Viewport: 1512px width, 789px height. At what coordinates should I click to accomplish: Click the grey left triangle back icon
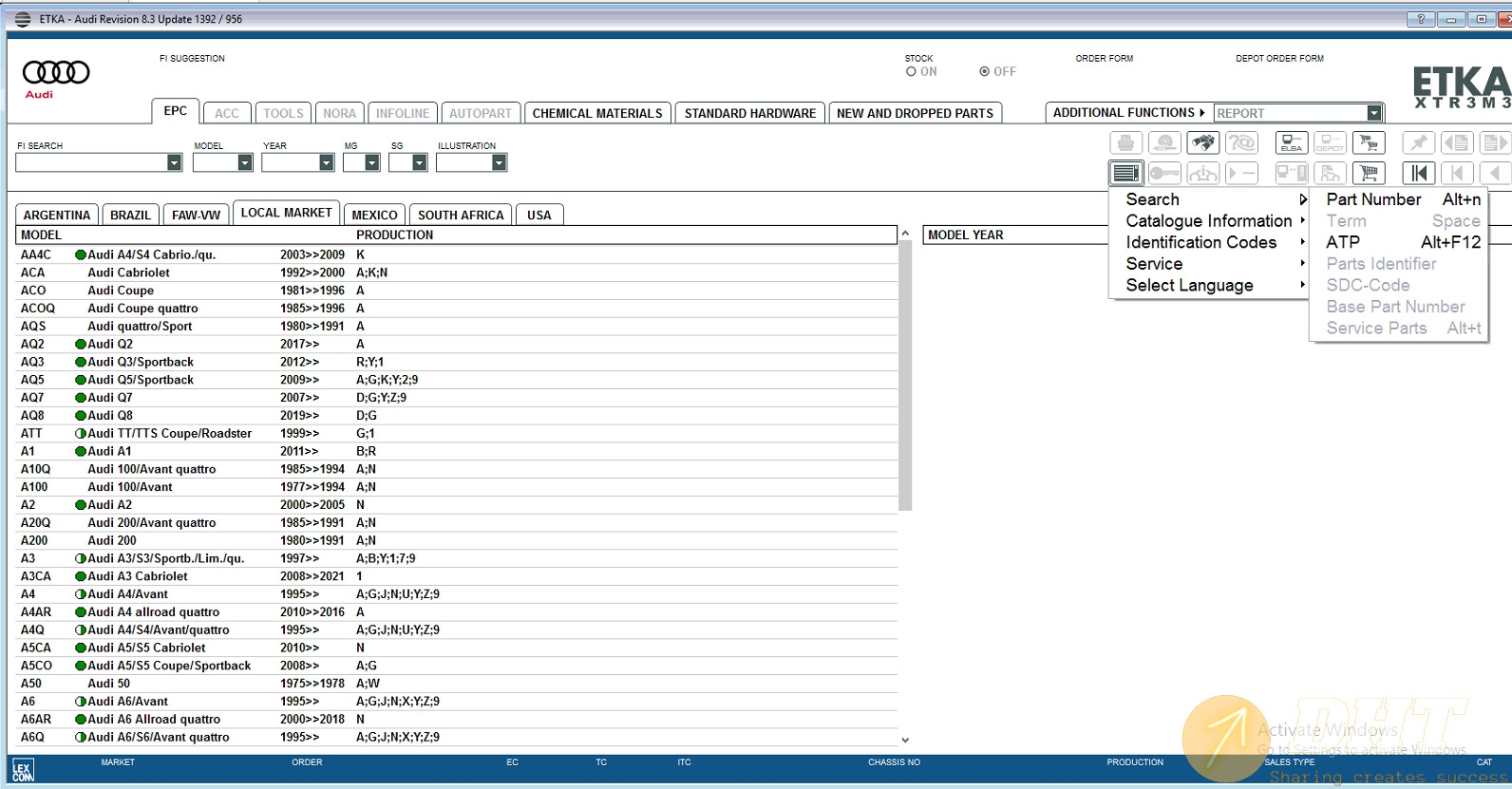(1495, 173)
